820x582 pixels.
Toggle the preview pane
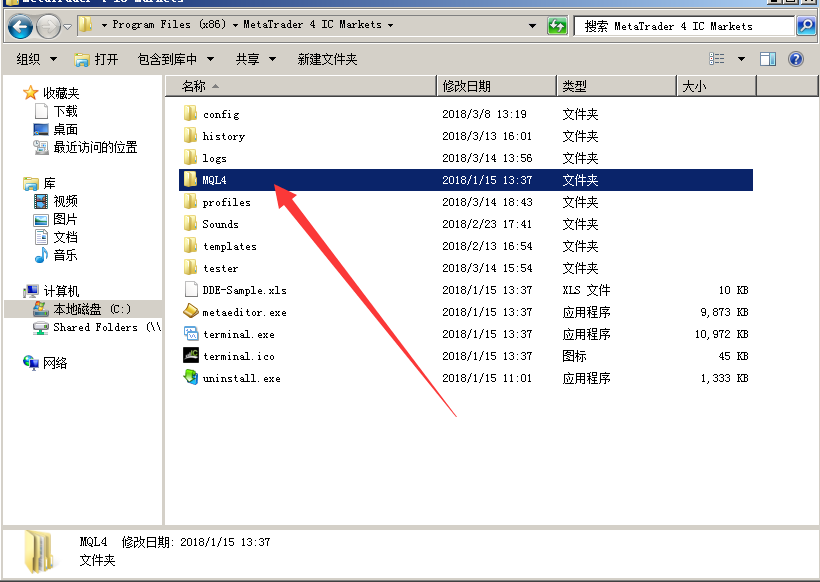(x=768, y=59)
